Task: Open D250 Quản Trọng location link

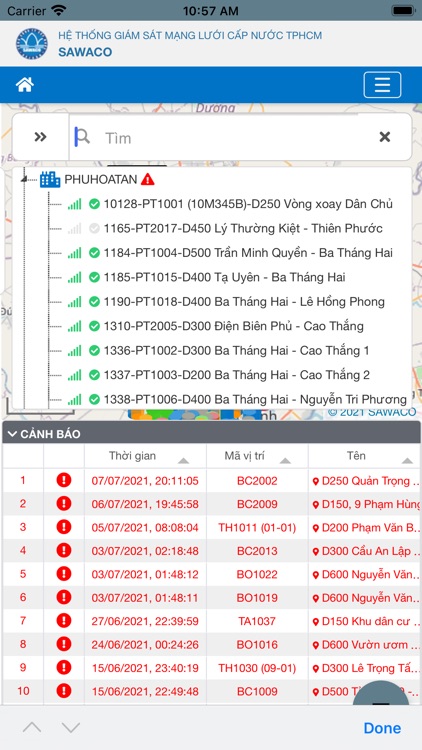Action: 366,481
